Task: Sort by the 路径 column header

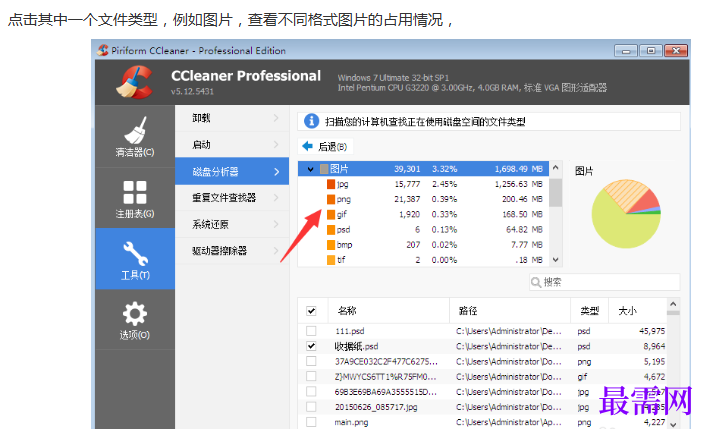Action: 510,311
